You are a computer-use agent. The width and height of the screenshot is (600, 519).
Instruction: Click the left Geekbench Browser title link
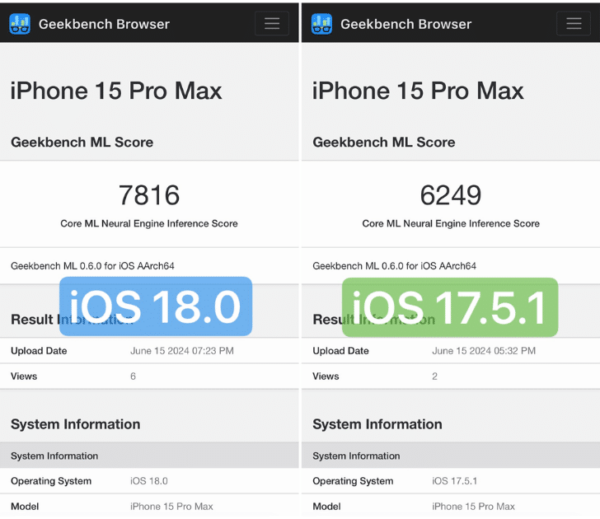click(x=104, y=24)
